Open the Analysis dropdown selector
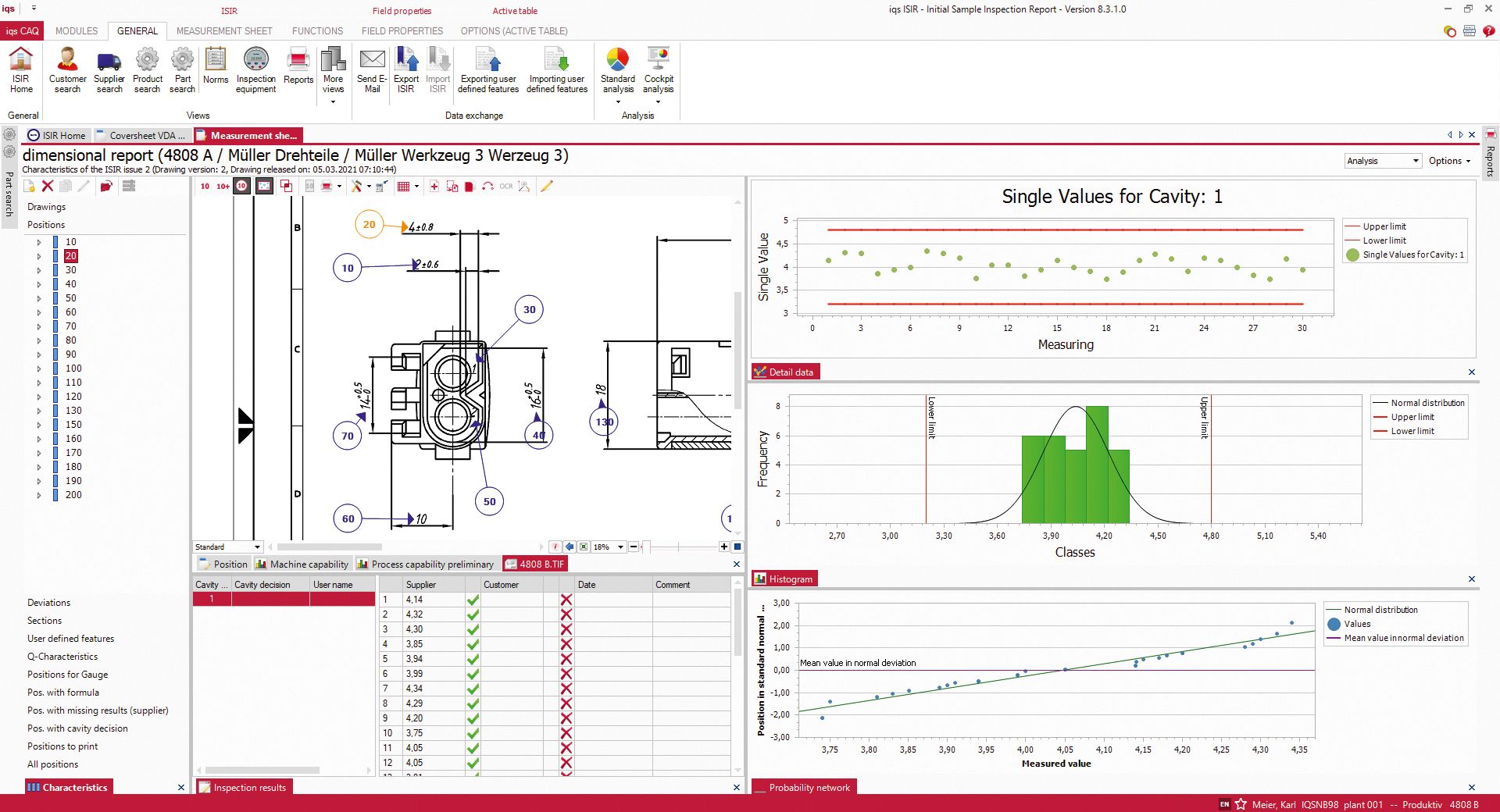 (1383, 160)
